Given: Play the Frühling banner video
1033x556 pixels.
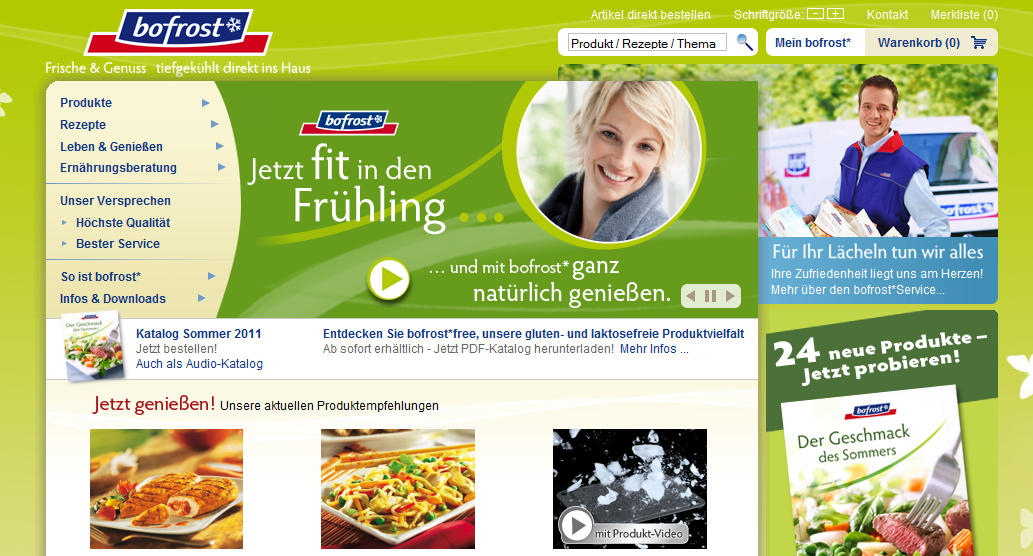Looking at the screenshot, I should 389,279.
